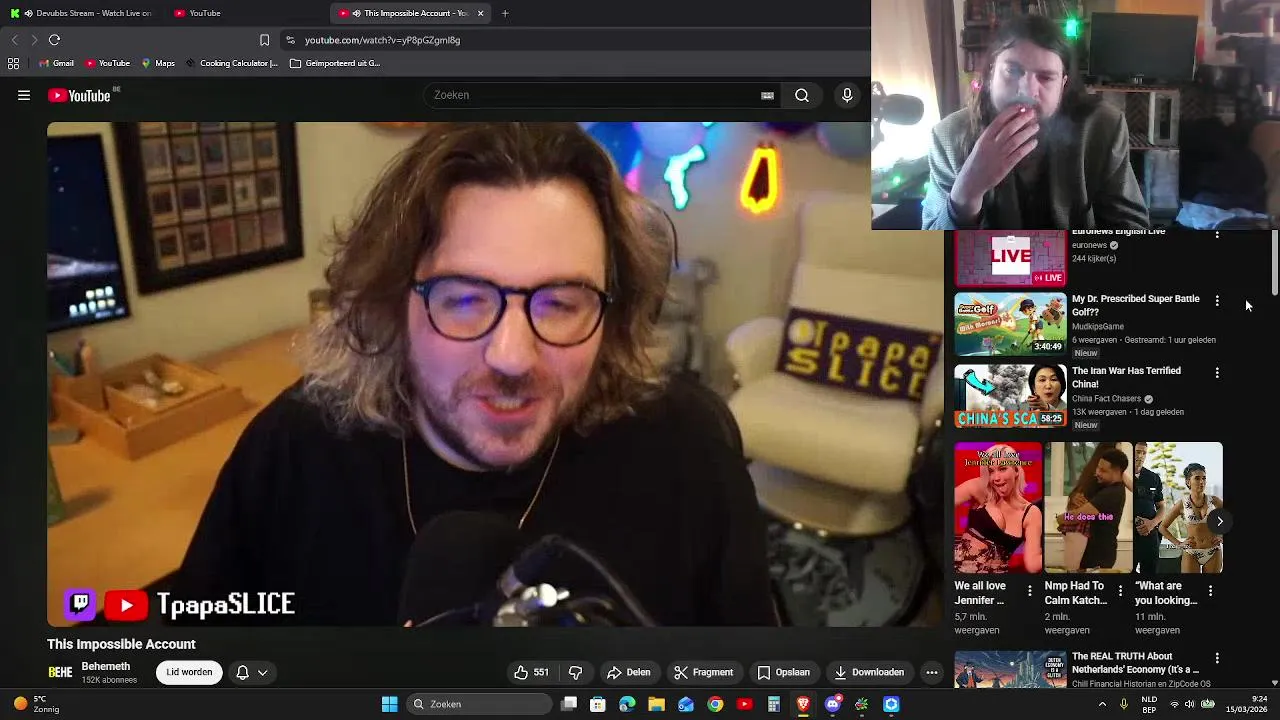Open the Cooking Calculator bookmark
This screenshot has width=1280, height=720.
[x=231, y=63]
